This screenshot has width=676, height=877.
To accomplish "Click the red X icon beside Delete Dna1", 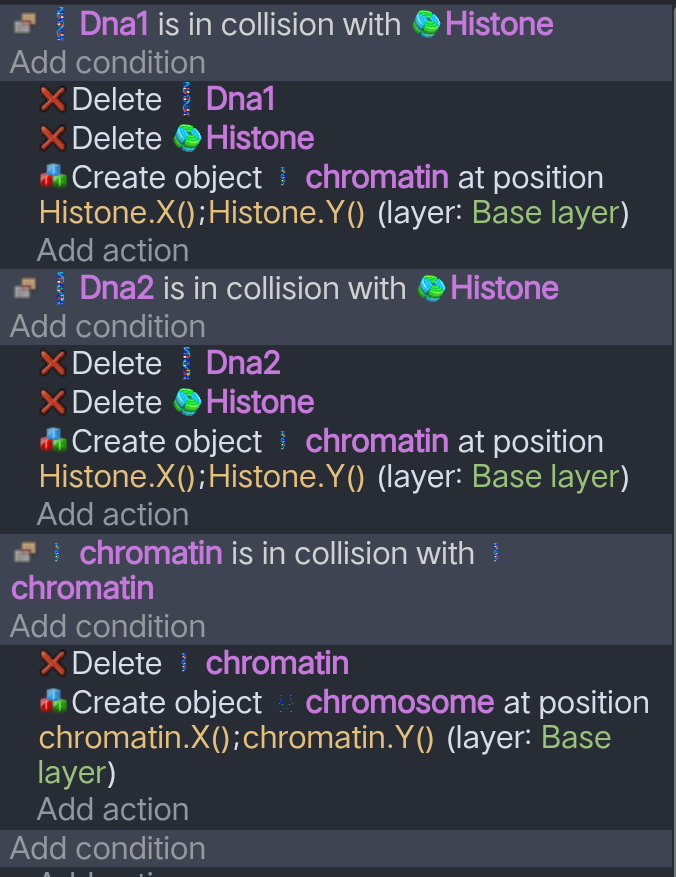I will [x=52, y=99].
